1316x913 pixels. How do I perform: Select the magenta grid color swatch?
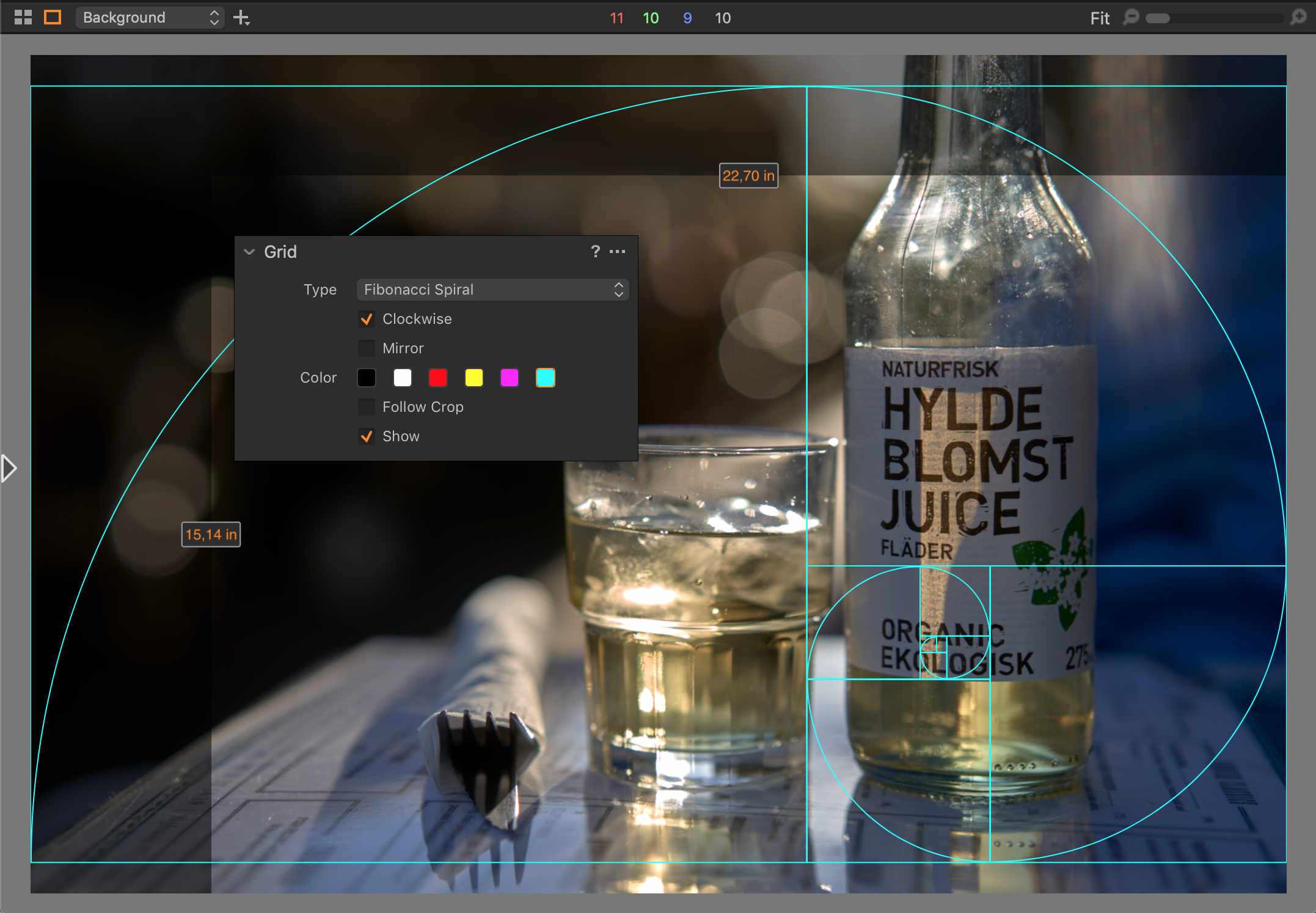point(510,378)
